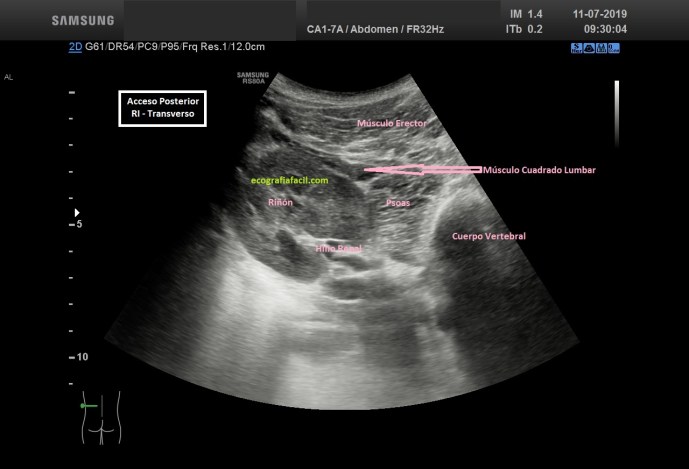The image size is (689, 469).
Task: Click the ecografiafacil.com watermark link
Action: click(290, 180)
